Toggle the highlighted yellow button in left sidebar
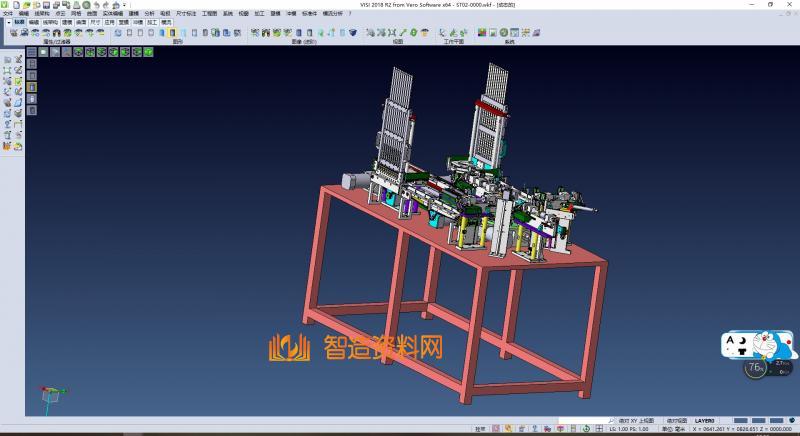 point(31,87)
